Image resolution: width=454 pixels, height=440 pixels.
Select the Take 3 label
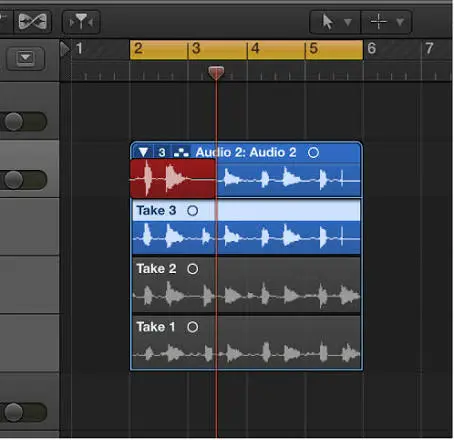156,210
